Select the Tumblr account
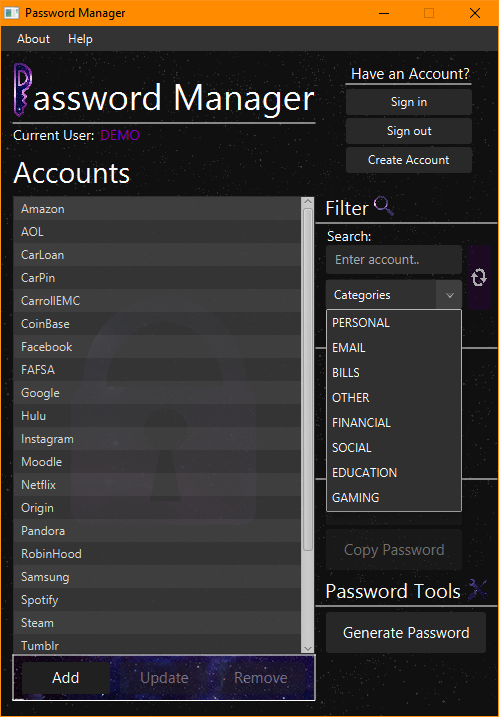Screen dimensions: 499x717 coord(157,645)
